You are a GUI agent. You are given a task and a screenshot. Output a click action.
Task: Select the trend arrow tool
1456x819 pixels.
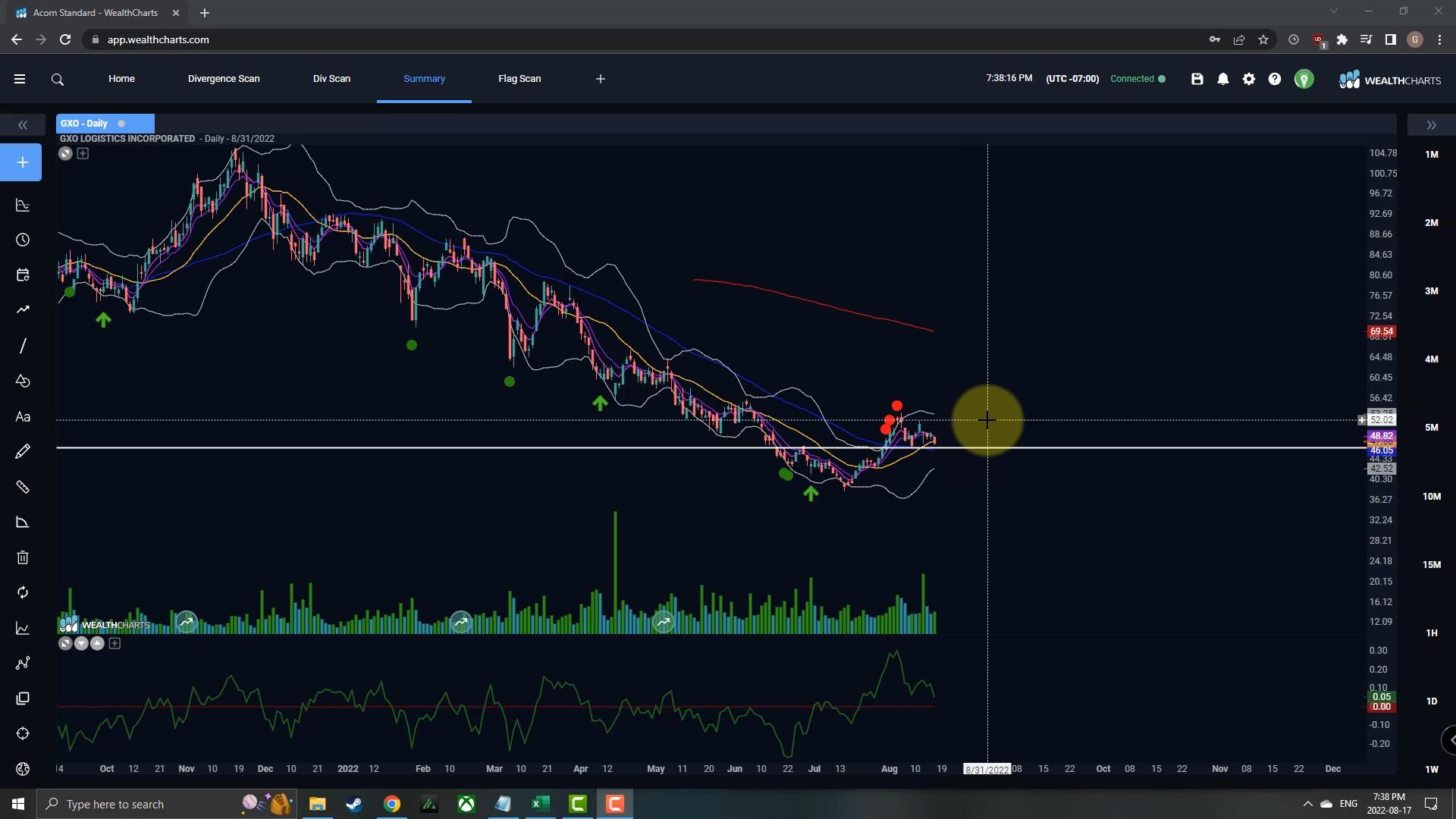pos(23,309)
